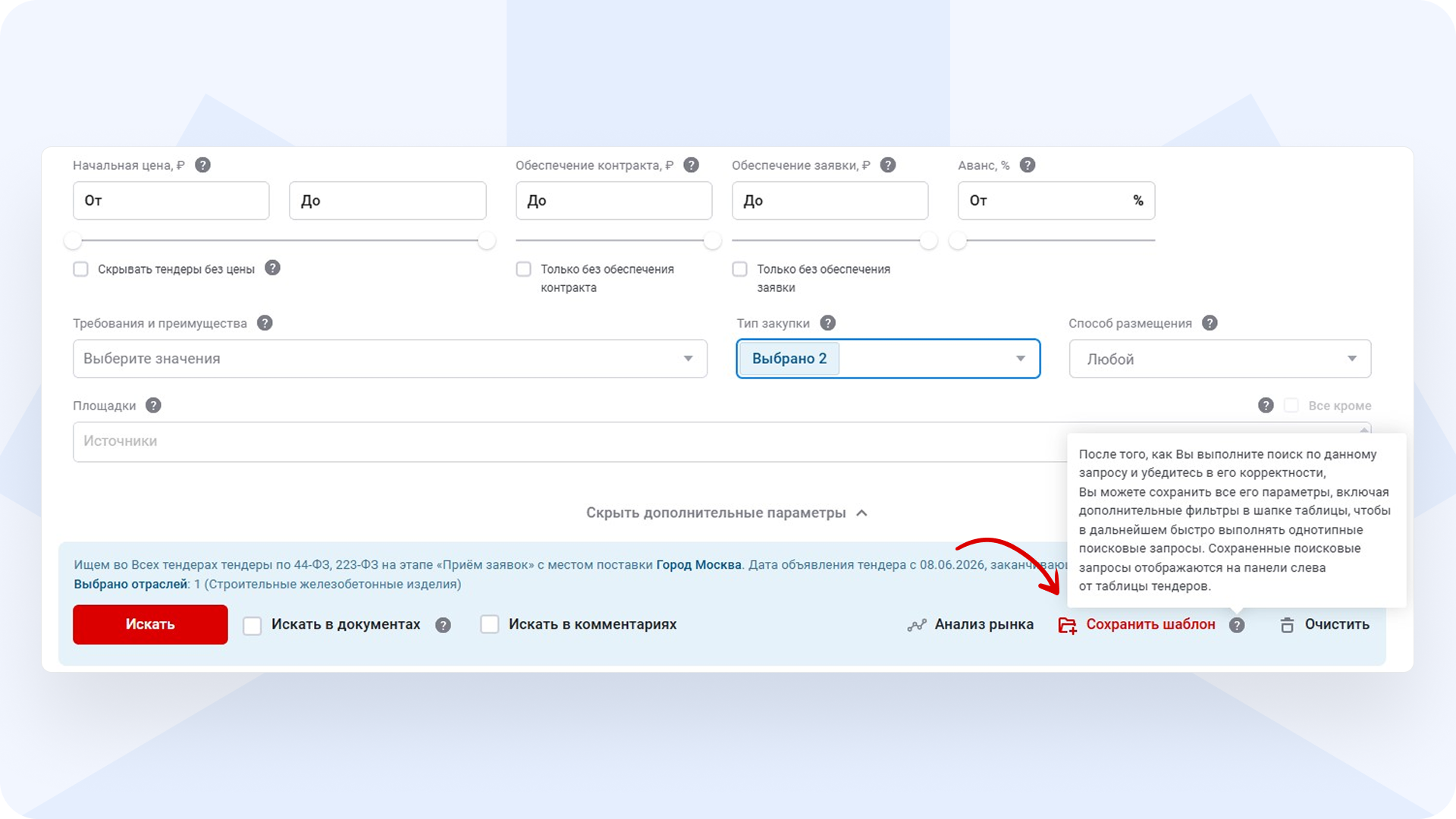The width and height of the screenshot is (1456, 819).
Task: Click Обеспечение заявки slider handle
Action: point(928,241)
